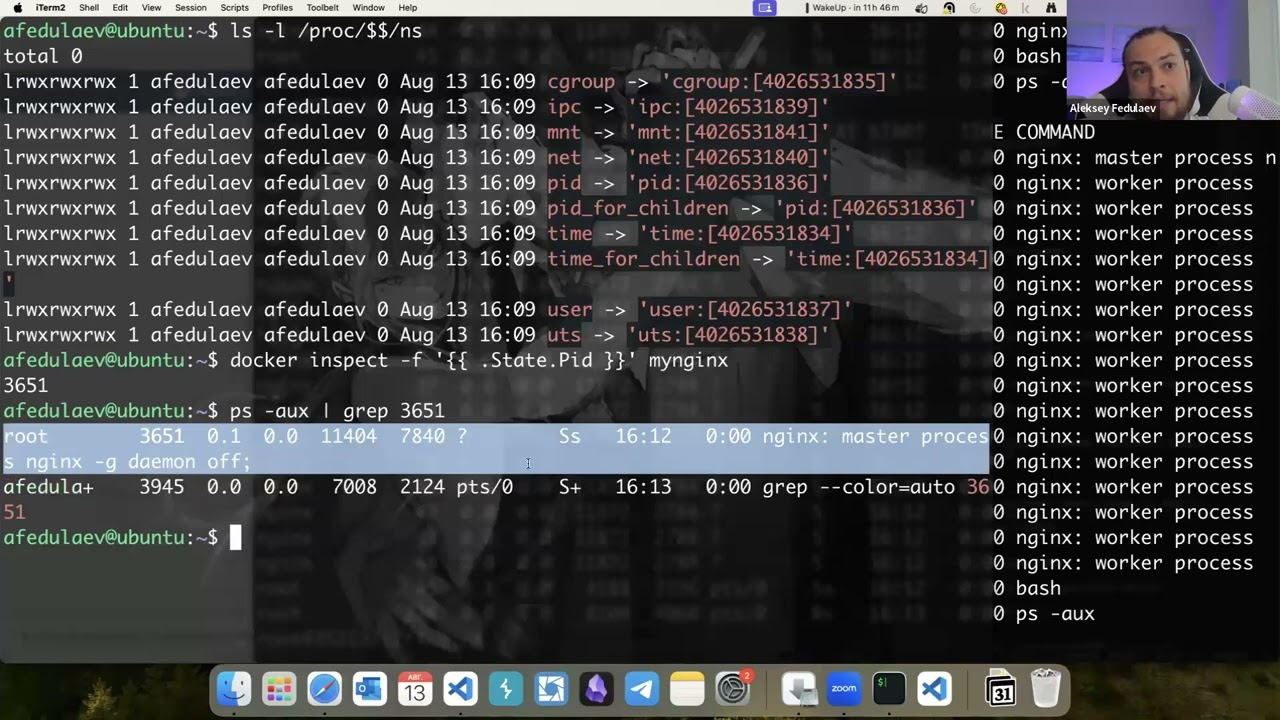Open the calendar document stack in Dock
The image size is (1280, 720).
(x=1000, y=689)
